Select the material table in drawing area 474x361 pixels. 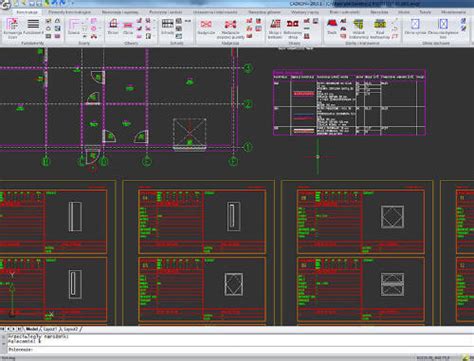(349, 103)
